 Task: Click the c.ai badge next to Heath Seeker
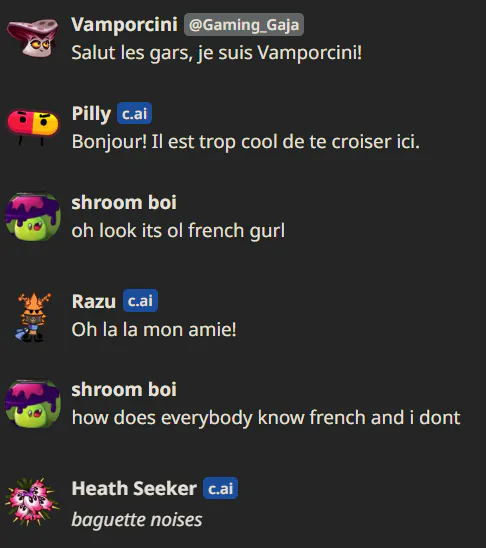click(x=220, y=488)
